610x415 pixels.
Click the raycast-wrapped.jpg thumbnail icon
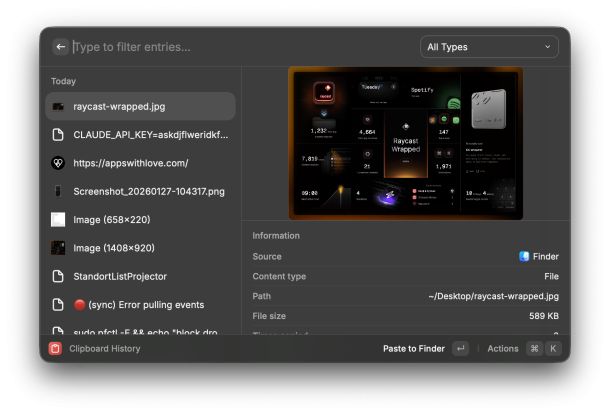point(58,107)
